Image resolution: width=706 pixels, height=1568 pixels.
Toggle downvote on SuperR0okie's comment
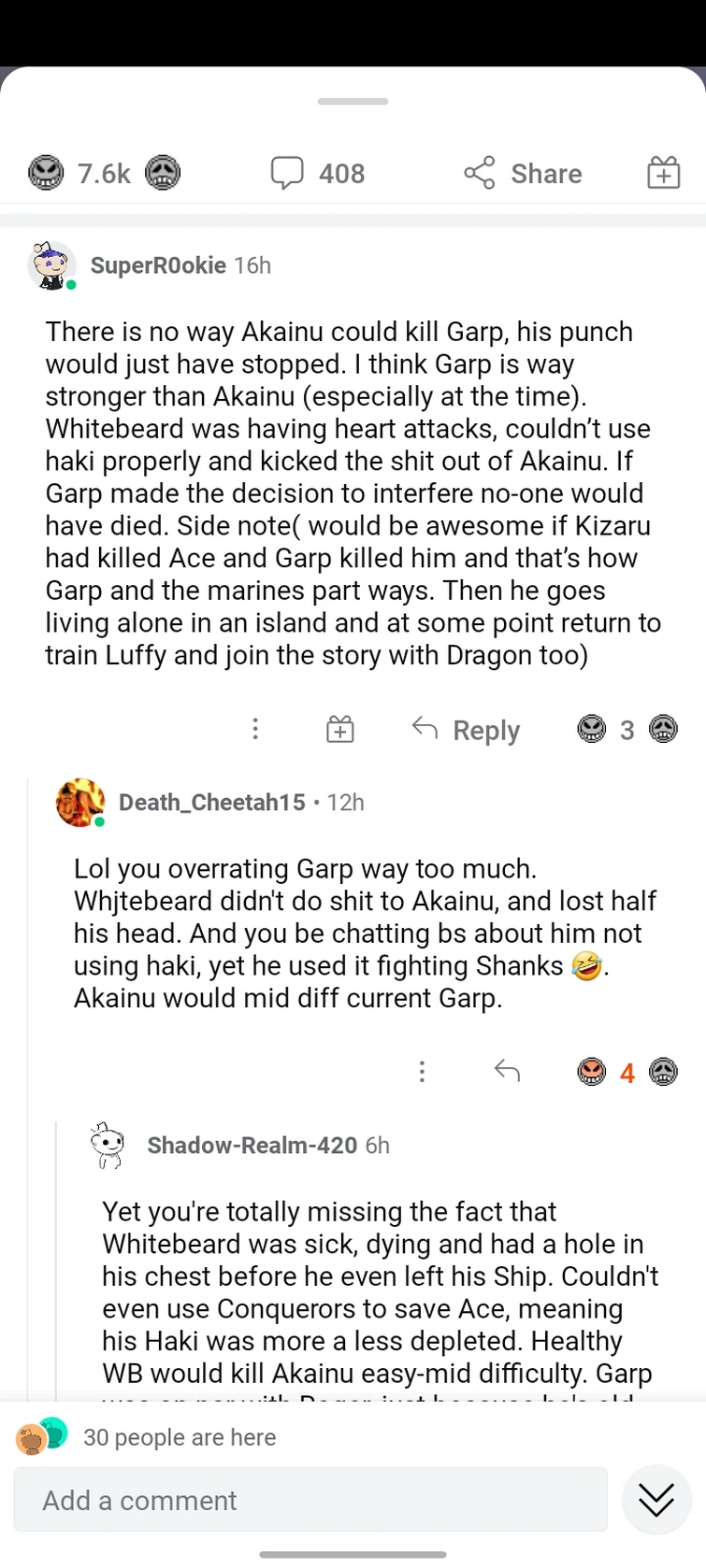663,730
